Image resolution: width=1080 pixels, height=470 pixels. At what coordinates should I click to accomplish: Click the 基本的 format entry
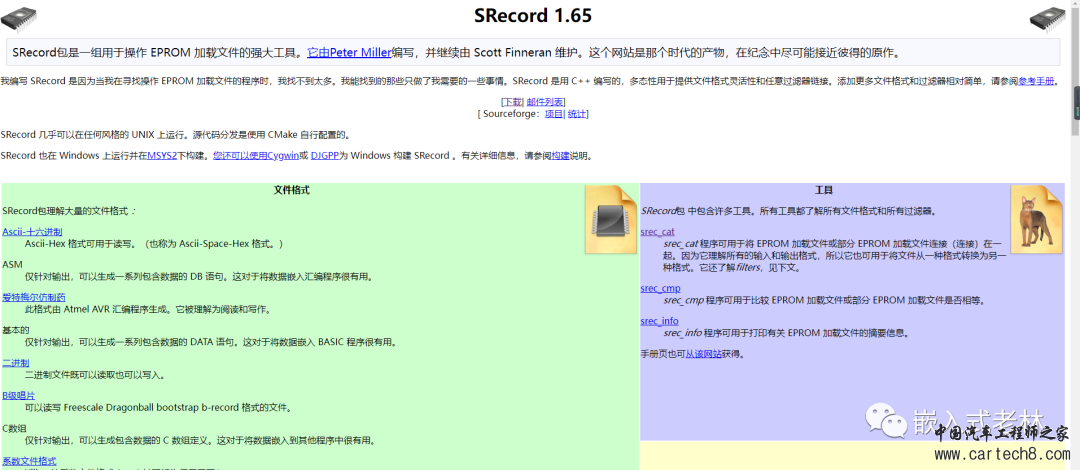tap(16, 330)
